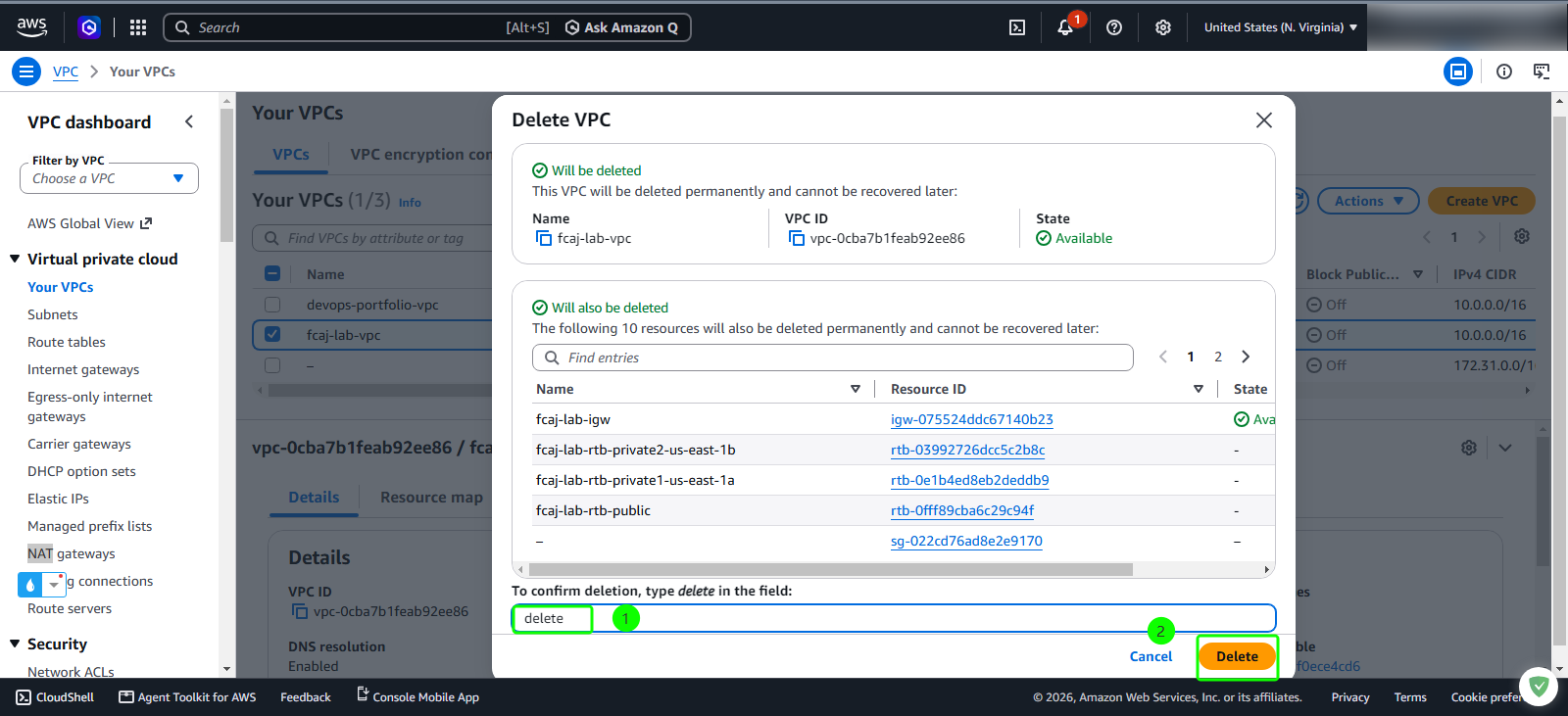Open the console settings gear in top bar
Screen dimensions: 1568x716
click(1163, 27)
